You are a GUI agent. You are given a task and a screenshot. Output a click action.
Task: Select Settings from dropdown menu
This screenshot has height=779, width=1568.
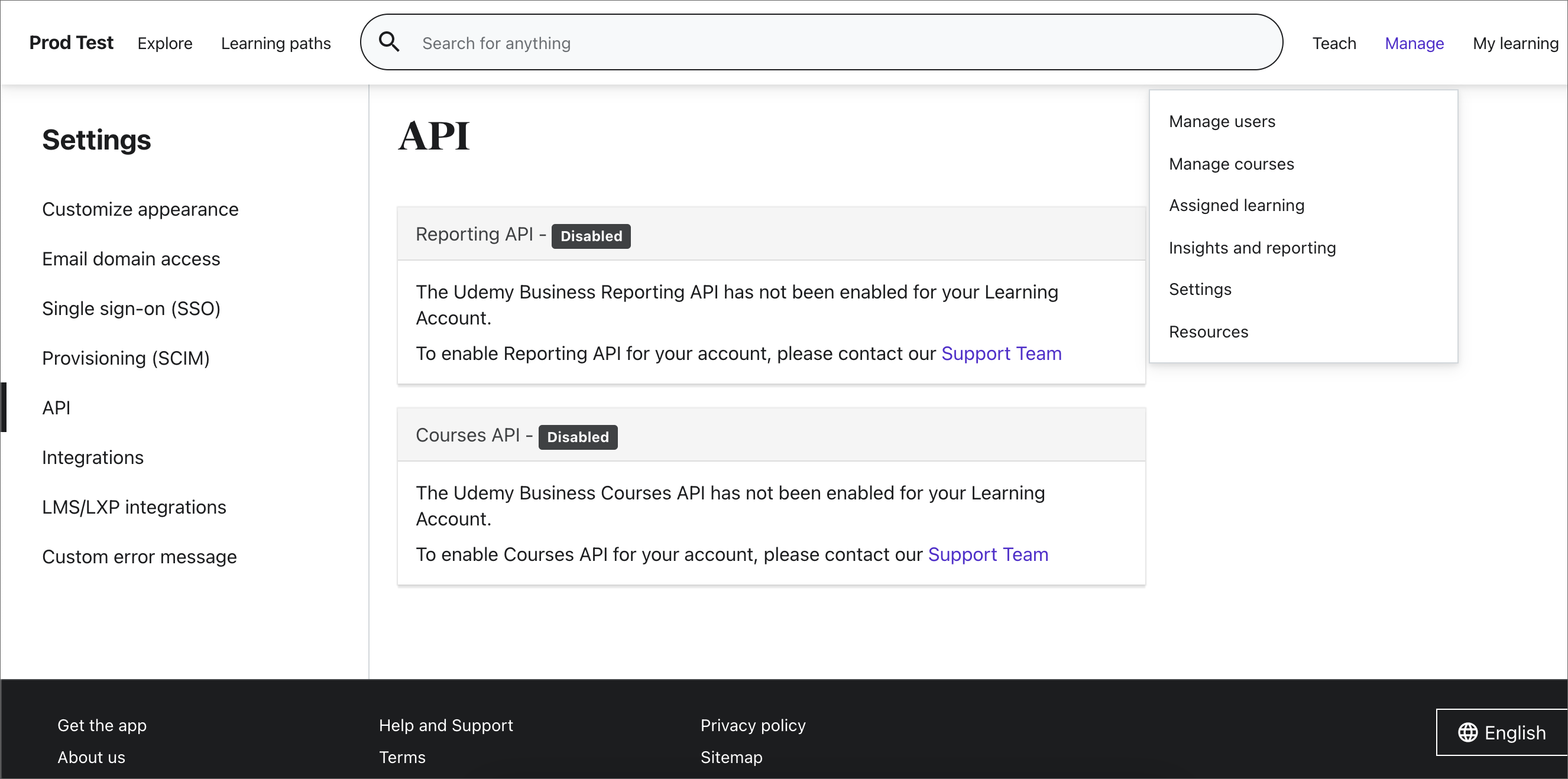pos(1201,289)
